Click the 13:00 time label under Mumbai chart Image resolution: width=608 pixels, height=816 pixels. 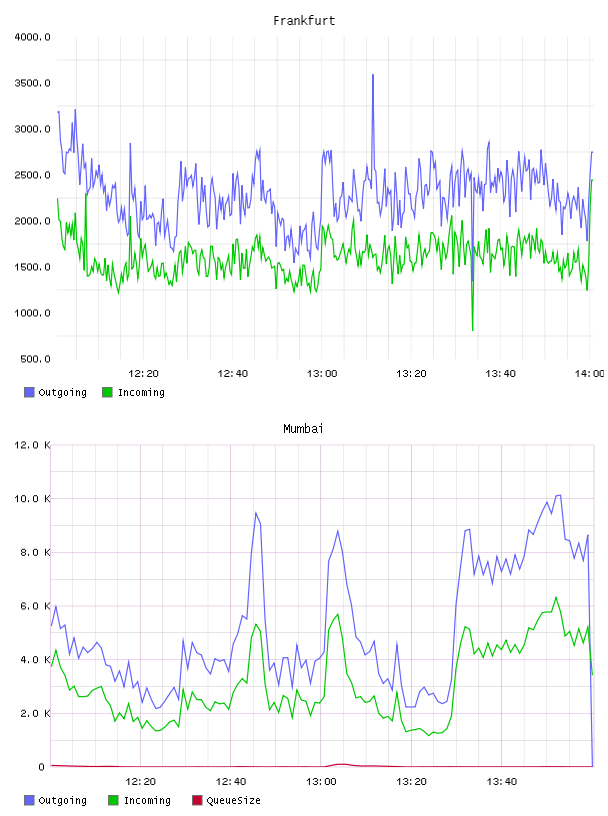click(321, 782)
